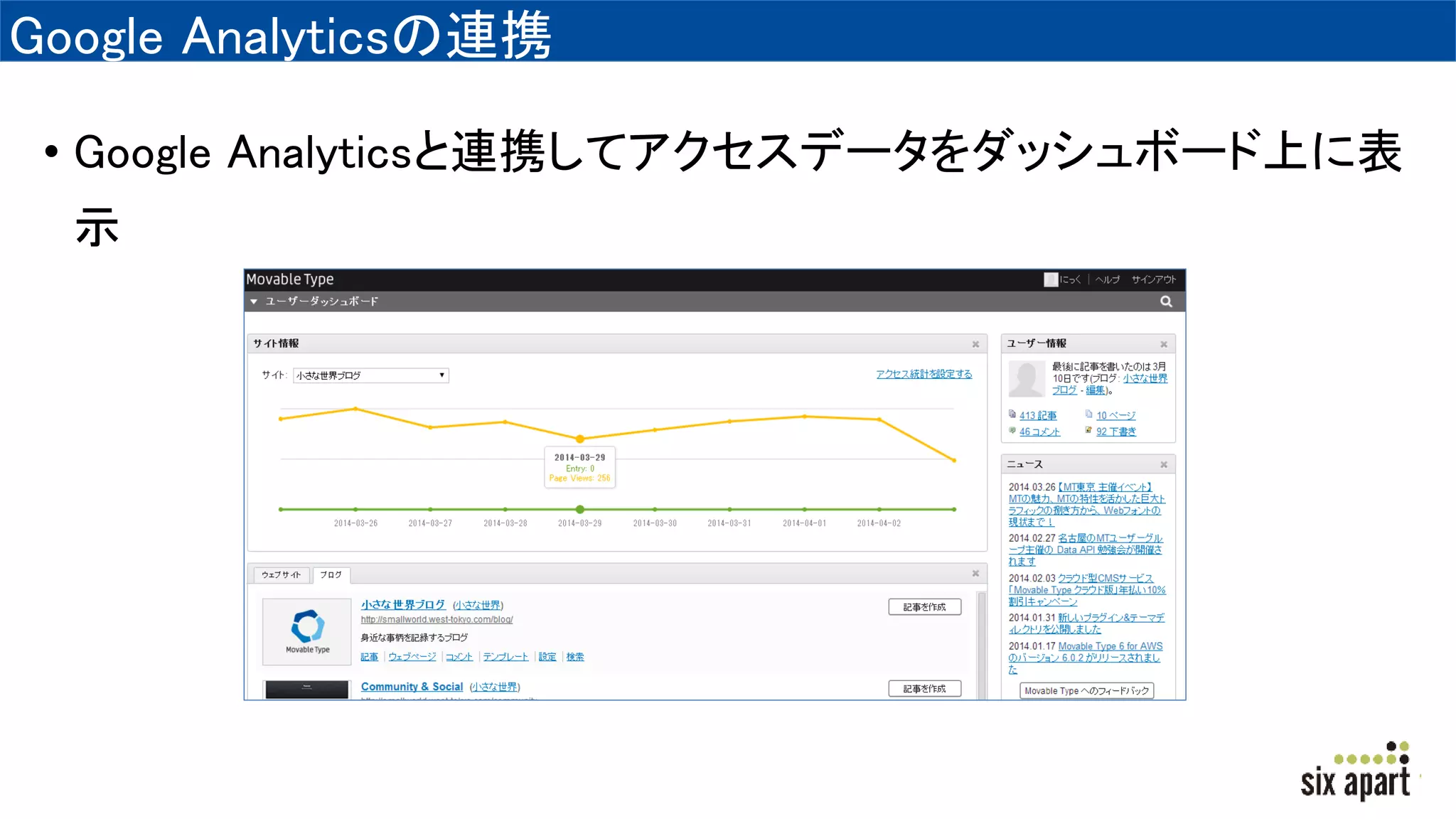Click the にっく user name

pos(1070,279)
